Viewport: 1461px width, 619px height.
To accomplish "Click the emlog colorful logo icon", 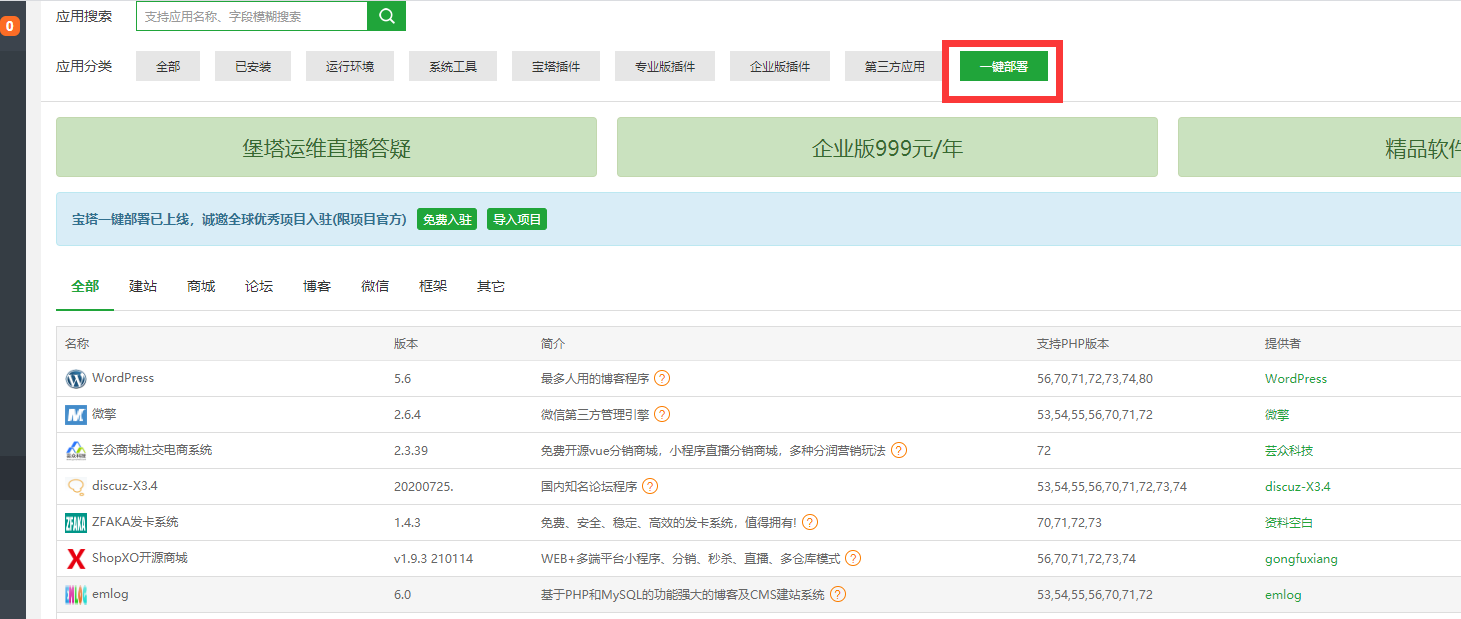I will (x=76, y=595).
